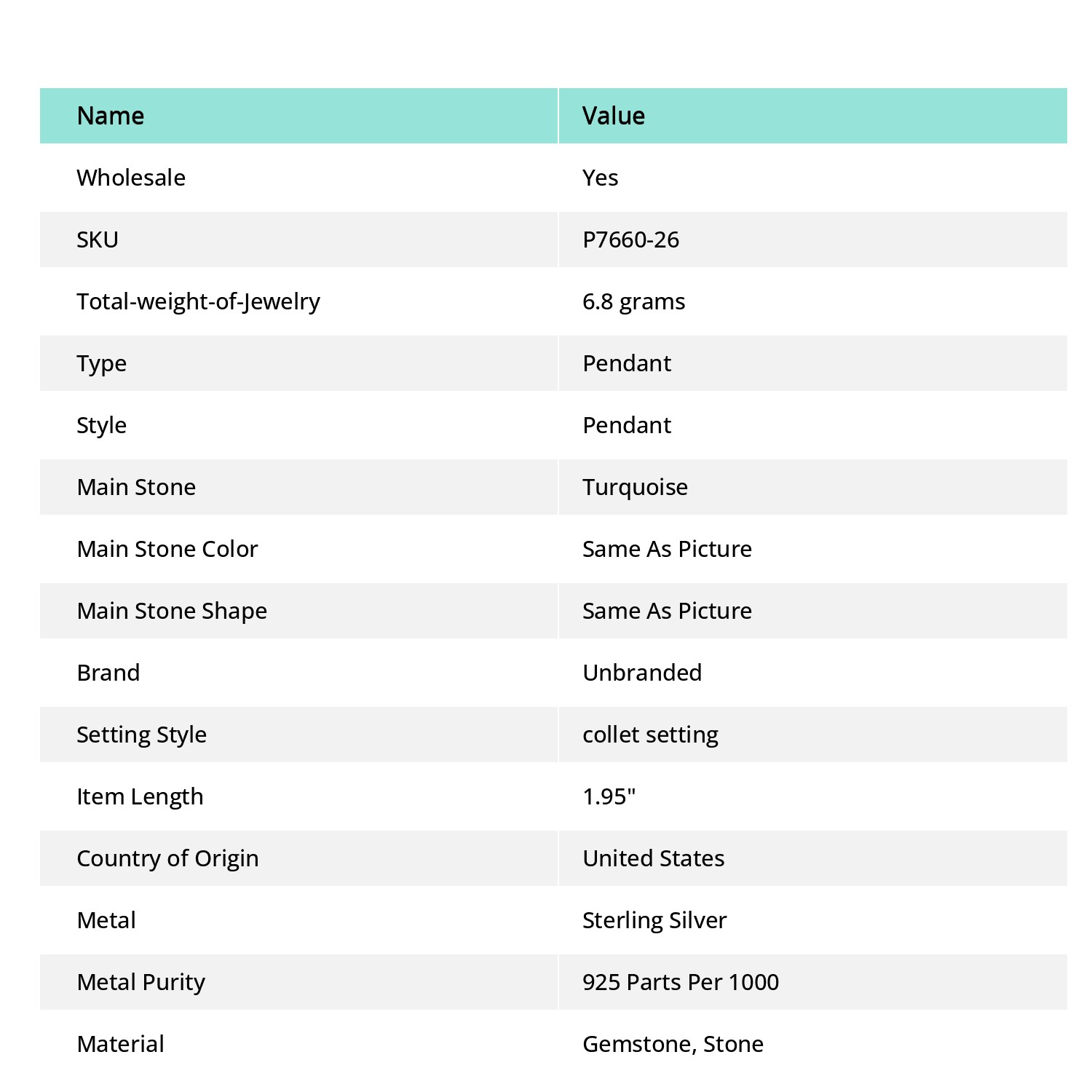The width and height of the screenshot is (1092, 1092).
Task: Click the Main Stone Color label
Action: pos(167,549)
